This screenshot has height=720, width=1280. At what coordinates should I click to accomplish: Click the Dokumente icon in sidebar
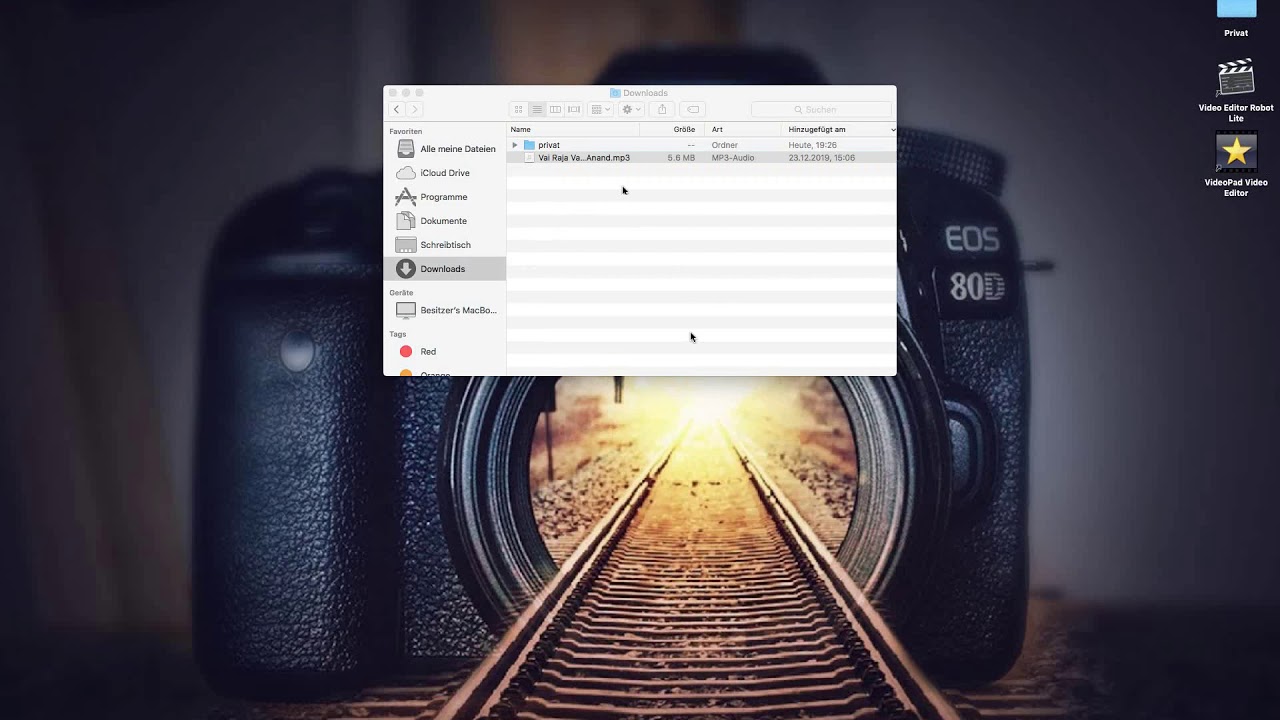click(405, 221)
